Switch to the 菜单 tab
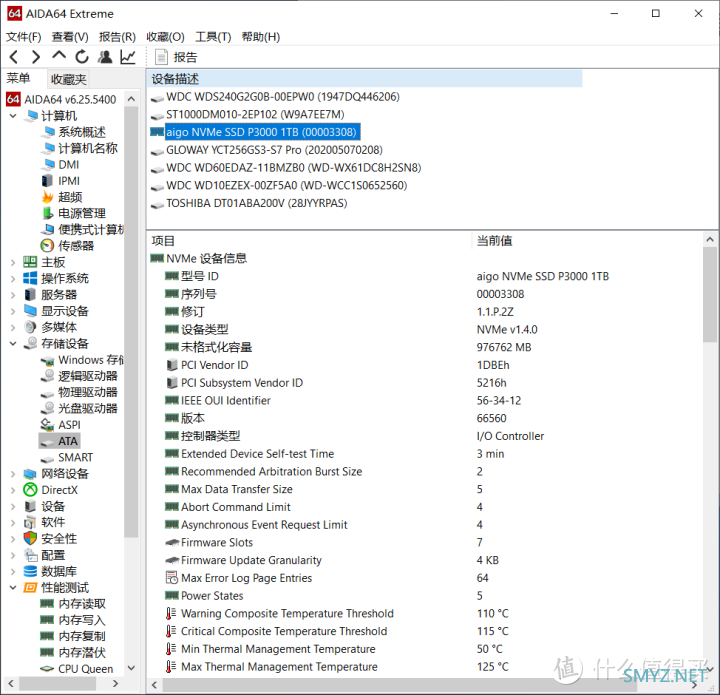 pos(18,78)
